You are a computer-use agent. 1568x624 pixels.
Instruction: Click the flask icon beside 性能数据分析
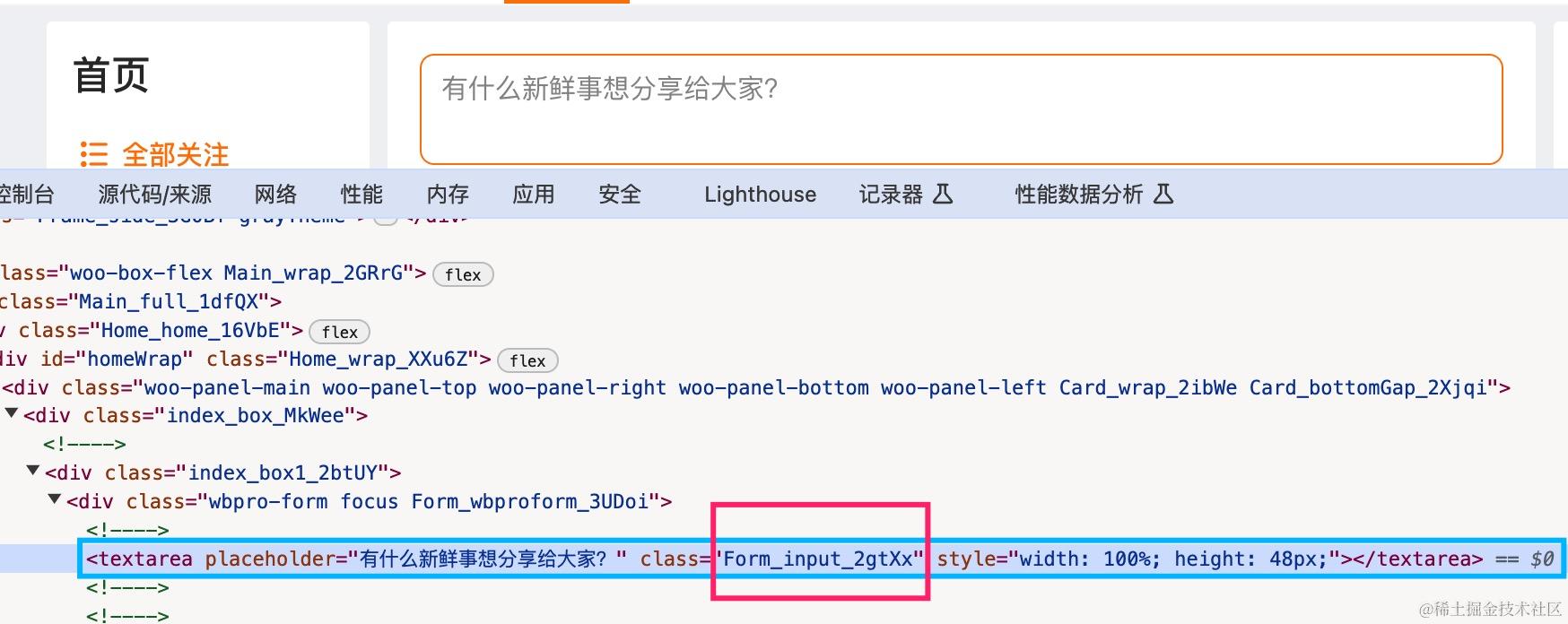[x=1163, y=194]
